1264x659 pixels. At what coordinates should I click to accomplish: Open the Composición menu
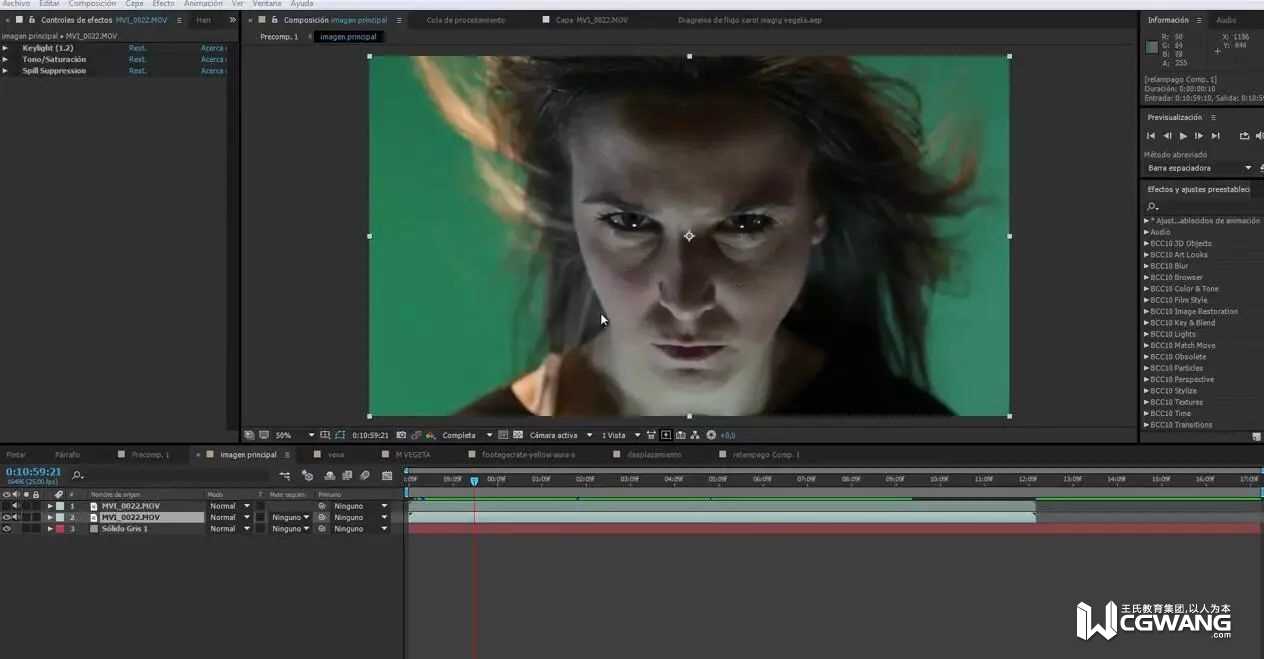[92, 4]
